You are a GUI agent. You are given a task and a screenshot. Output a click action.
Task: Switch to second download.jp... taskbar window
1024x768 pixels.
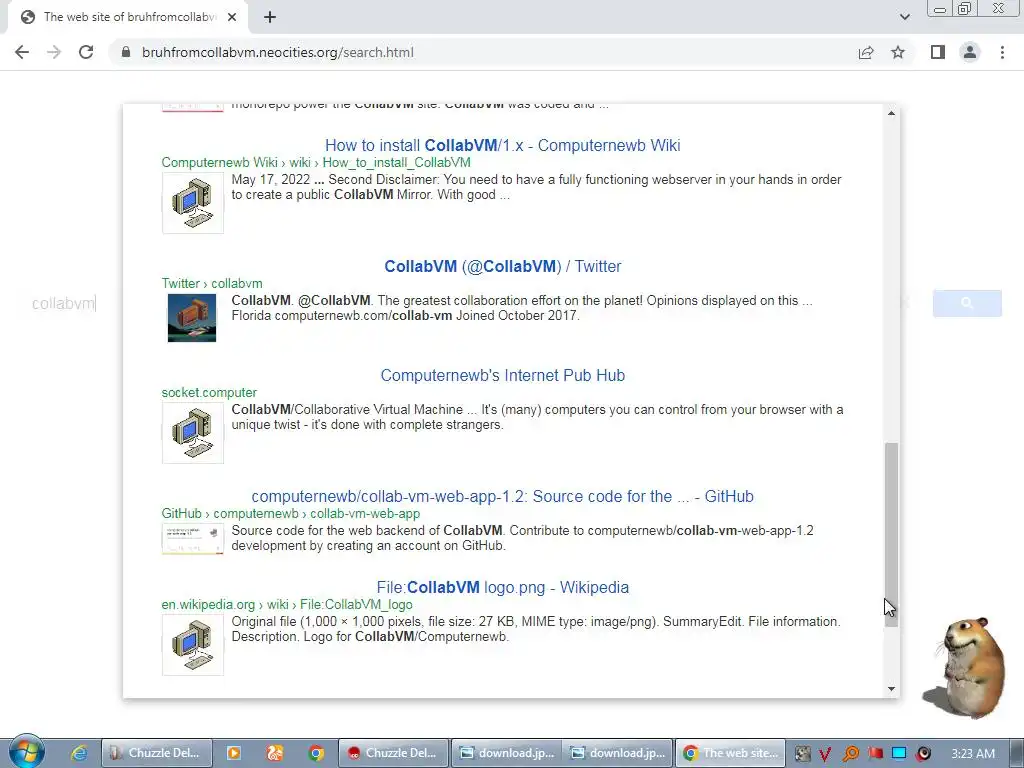pyautogui.click(x=618, y=753)
